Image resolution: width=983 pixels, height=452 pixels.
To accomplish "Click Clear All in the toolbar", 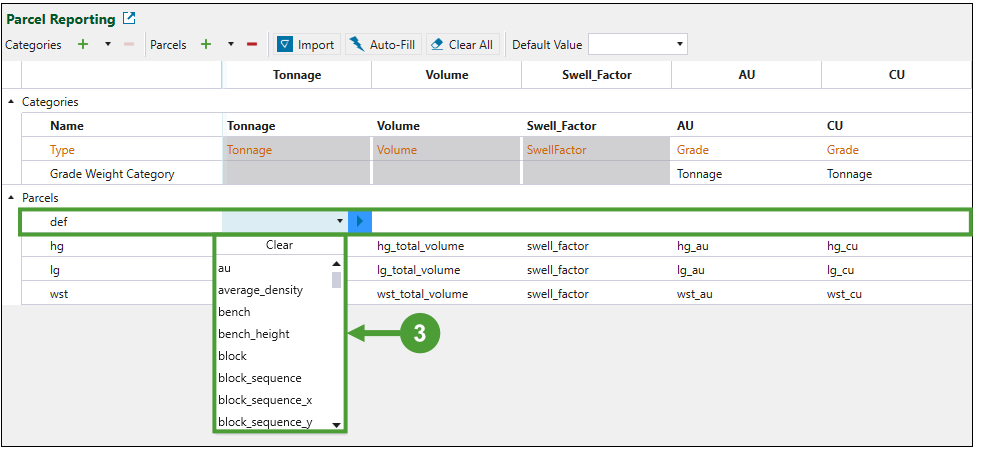I will click(460, 44).
